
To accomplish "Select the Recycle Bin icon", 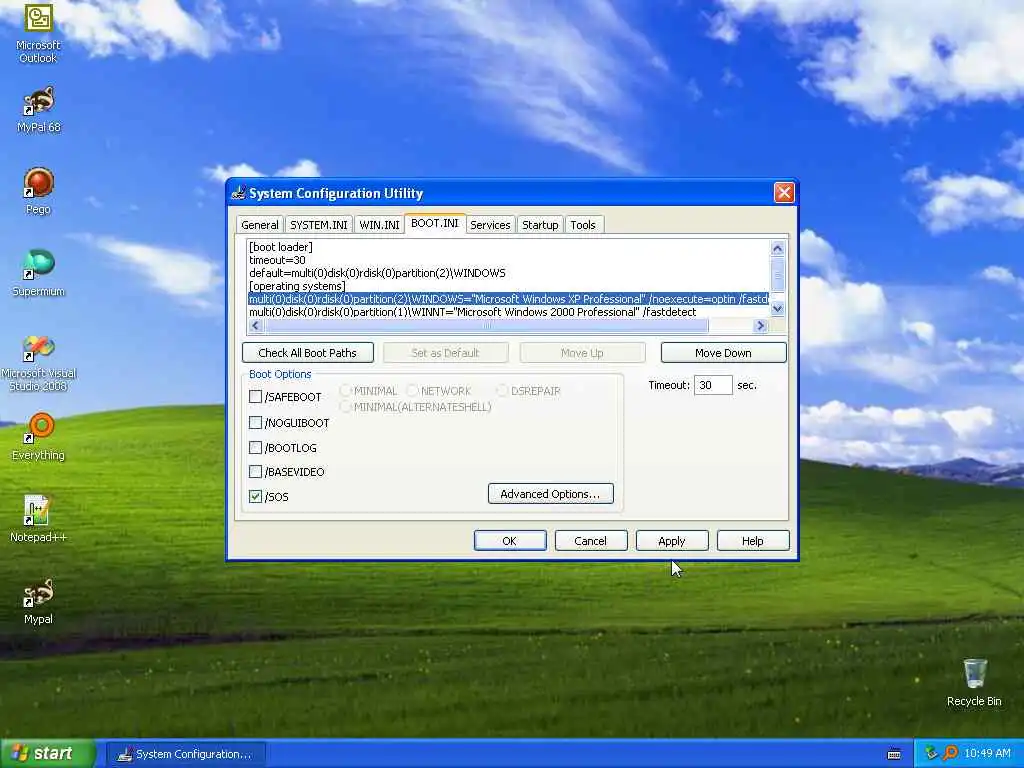I will [x=974, y=682].
